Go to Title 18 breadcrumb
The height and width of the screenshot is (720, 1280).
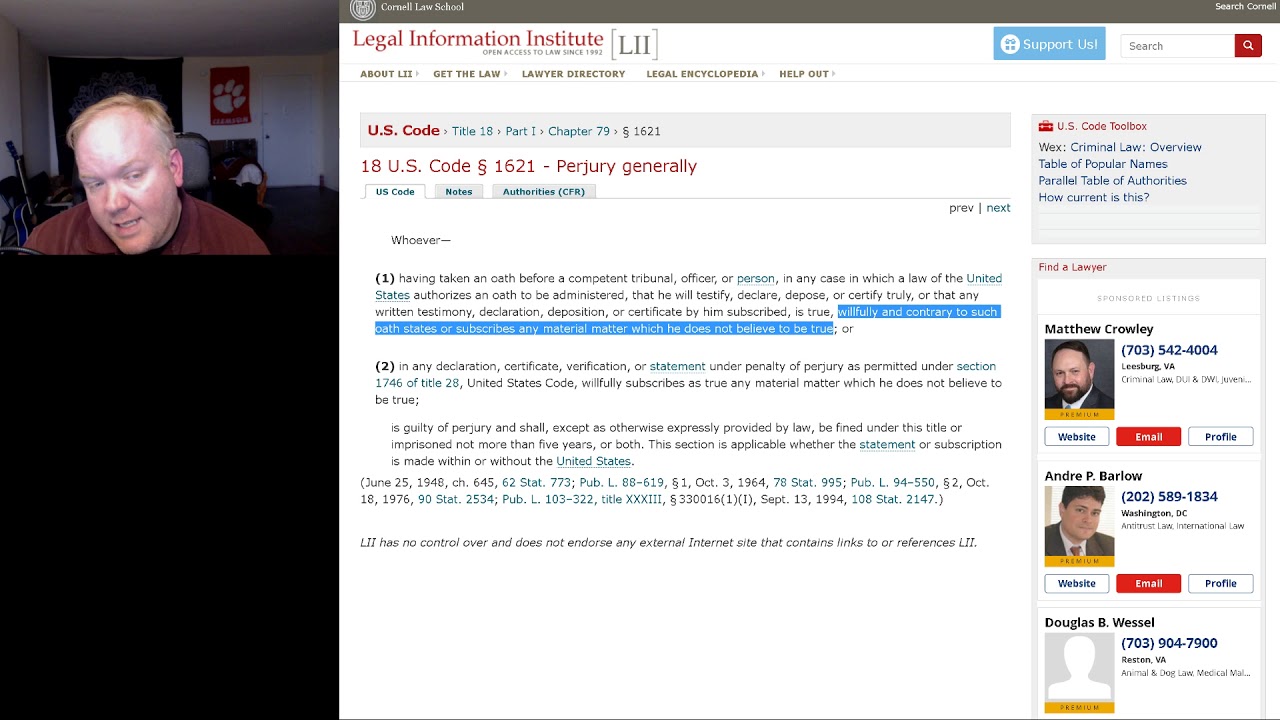pyautogui.click(x=472, y=131)
